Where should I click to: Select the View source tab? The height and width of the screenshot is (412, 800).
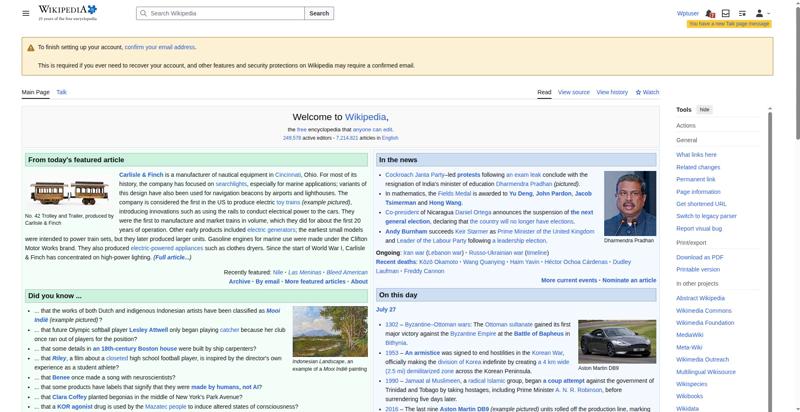[573, 92]
